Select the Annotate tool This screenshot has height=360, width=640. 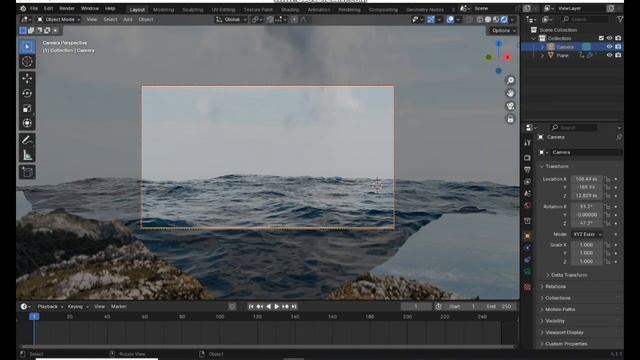coord(27,140)
